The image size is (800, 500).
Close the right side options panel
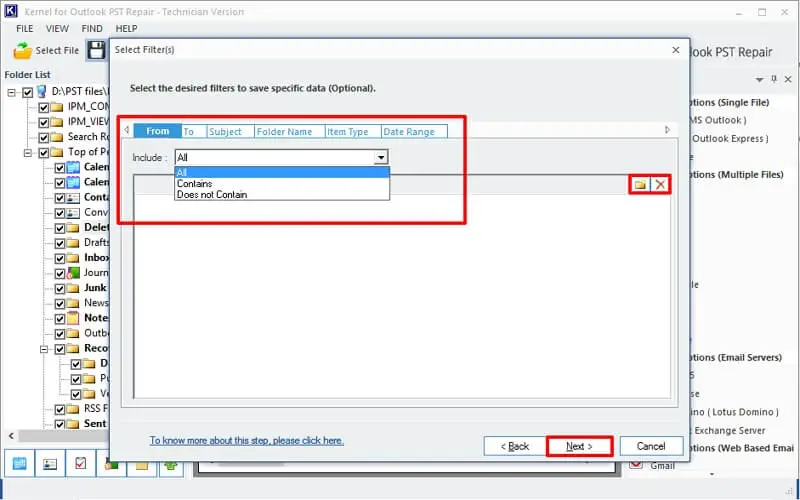tap(788, 79)
